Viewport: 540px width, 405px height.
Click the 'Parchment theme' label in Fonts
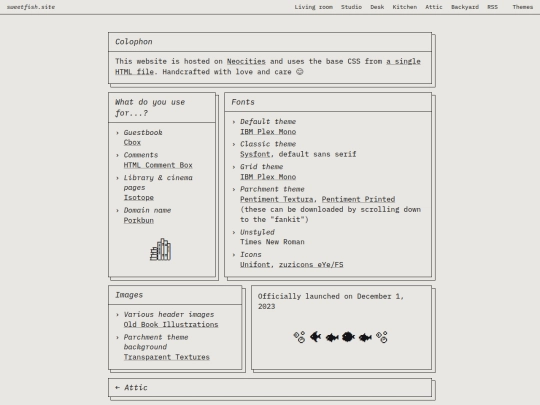tap(272, 189)
